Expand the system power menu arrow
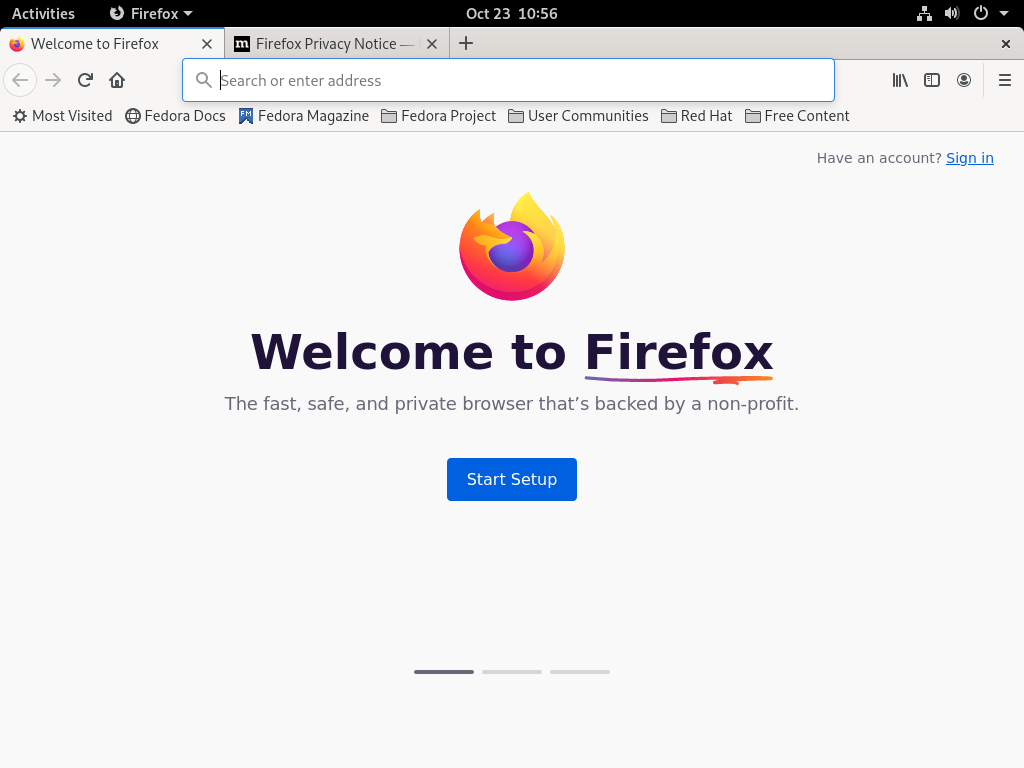 [1004, 13]
